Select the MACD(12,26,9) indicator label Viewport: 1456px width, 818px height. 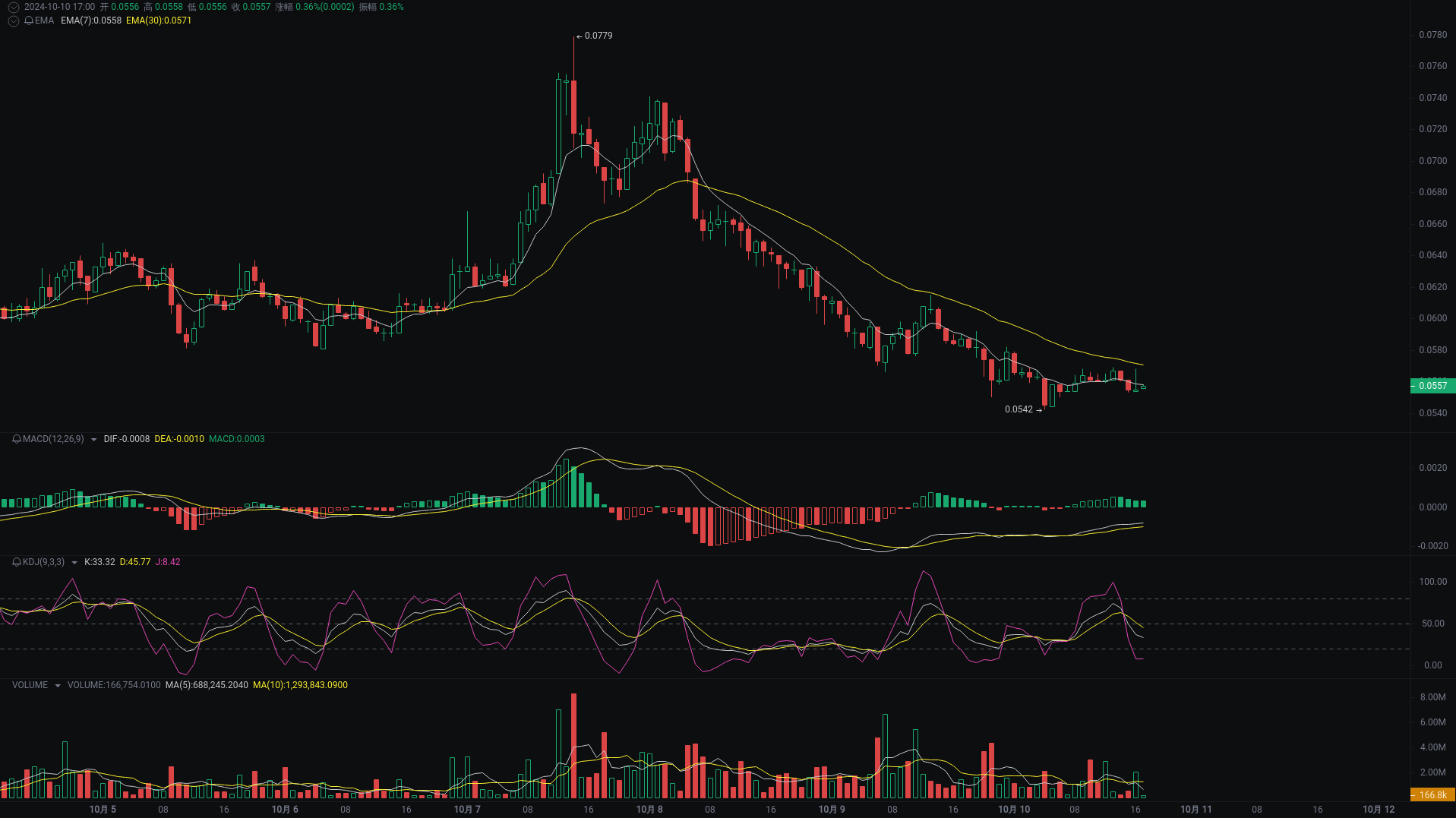(52, 438)
